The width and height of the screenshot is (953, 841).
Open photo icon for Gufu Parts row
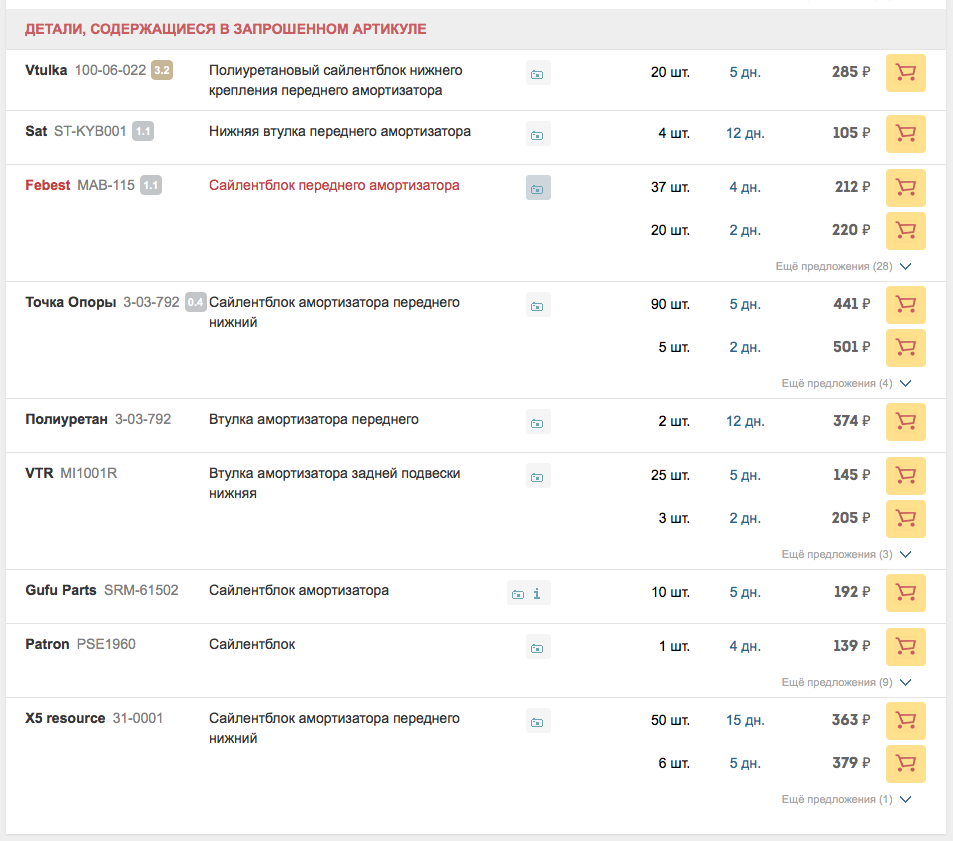[x=517, y=594]
